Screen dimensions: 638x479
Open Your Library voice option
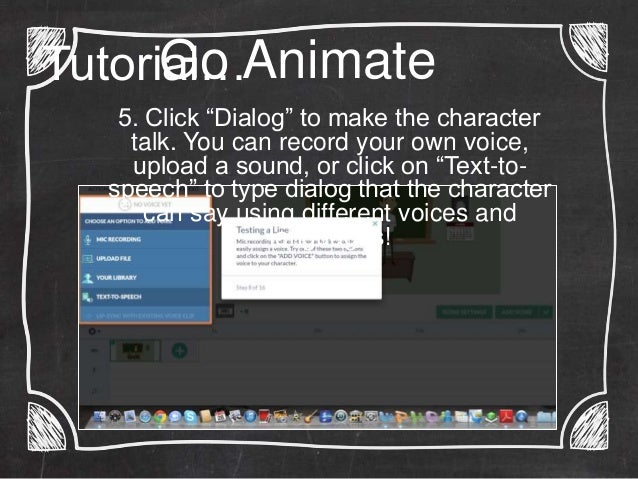point(145,278)
